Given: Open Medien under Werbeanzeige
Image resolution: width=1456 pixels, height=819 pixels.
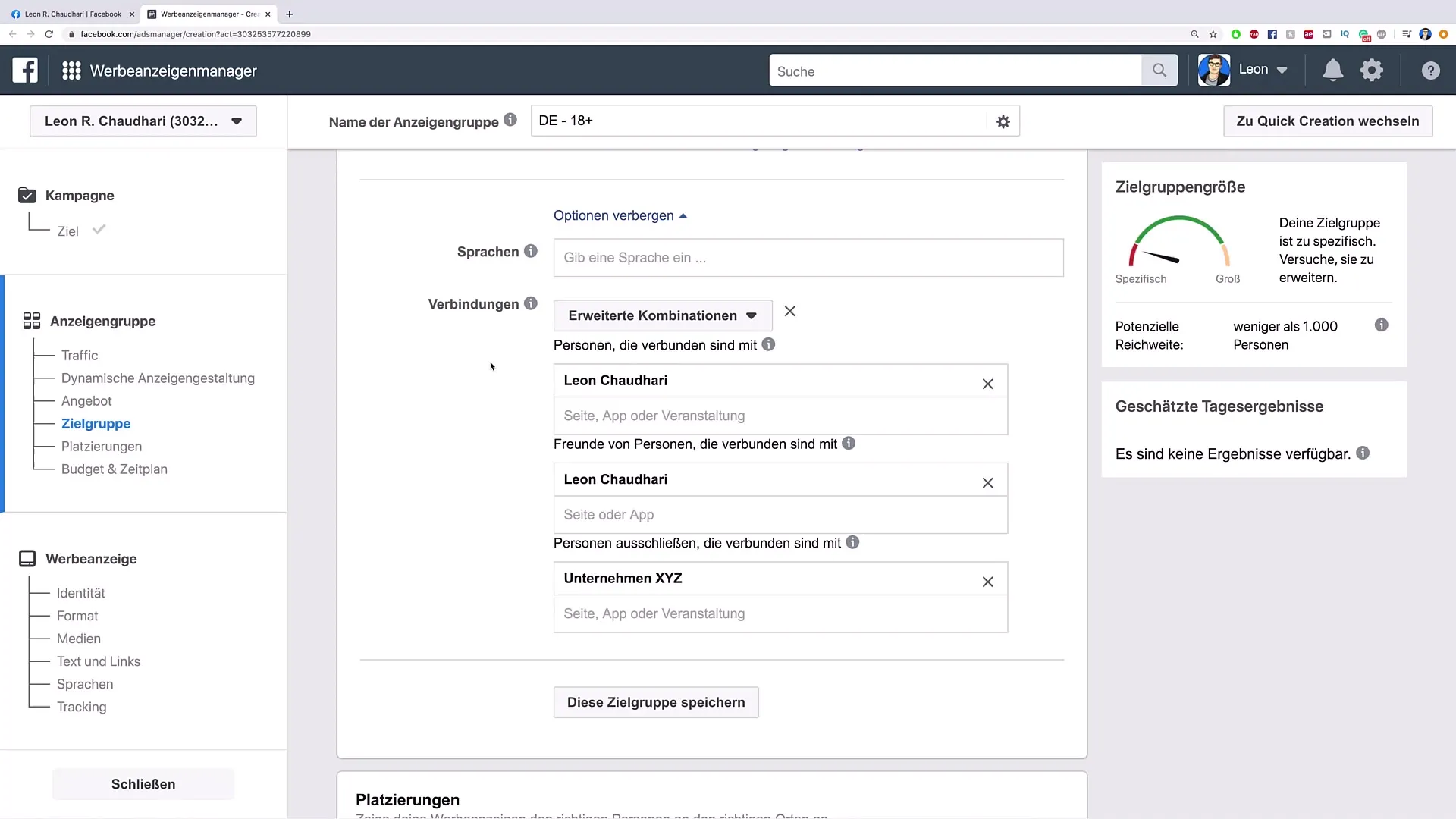Looking at the screenshot, I should 79,639.
